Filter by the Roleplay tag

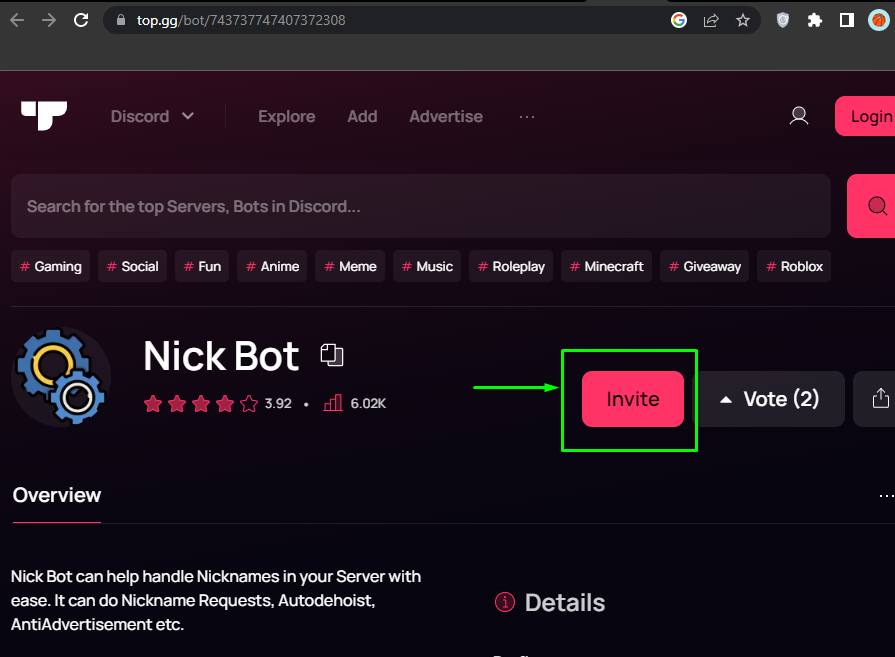(511, 267)
